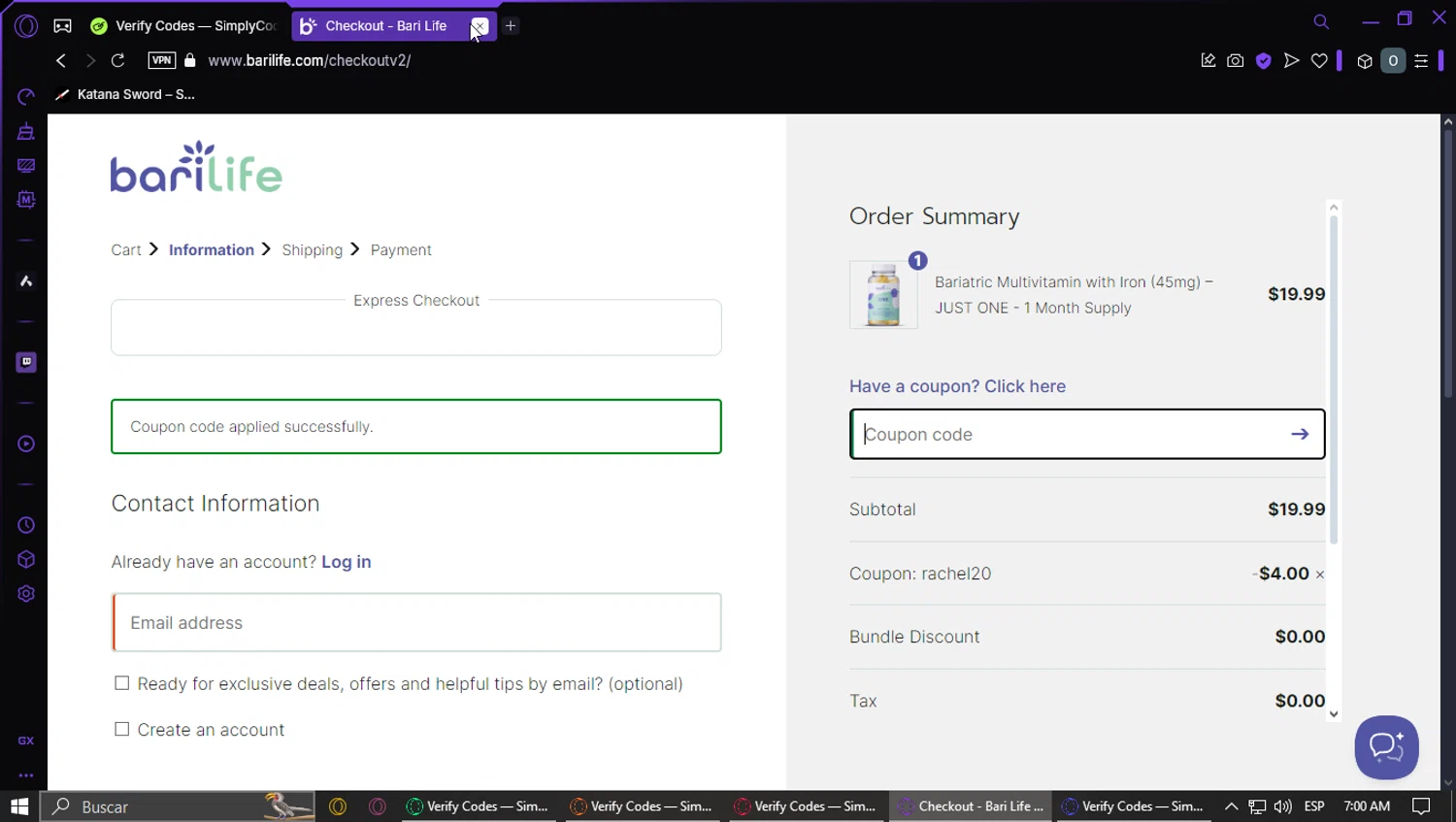Toggle the VPN badge in address bar
1456x822 pixels.
coord(162,60)
